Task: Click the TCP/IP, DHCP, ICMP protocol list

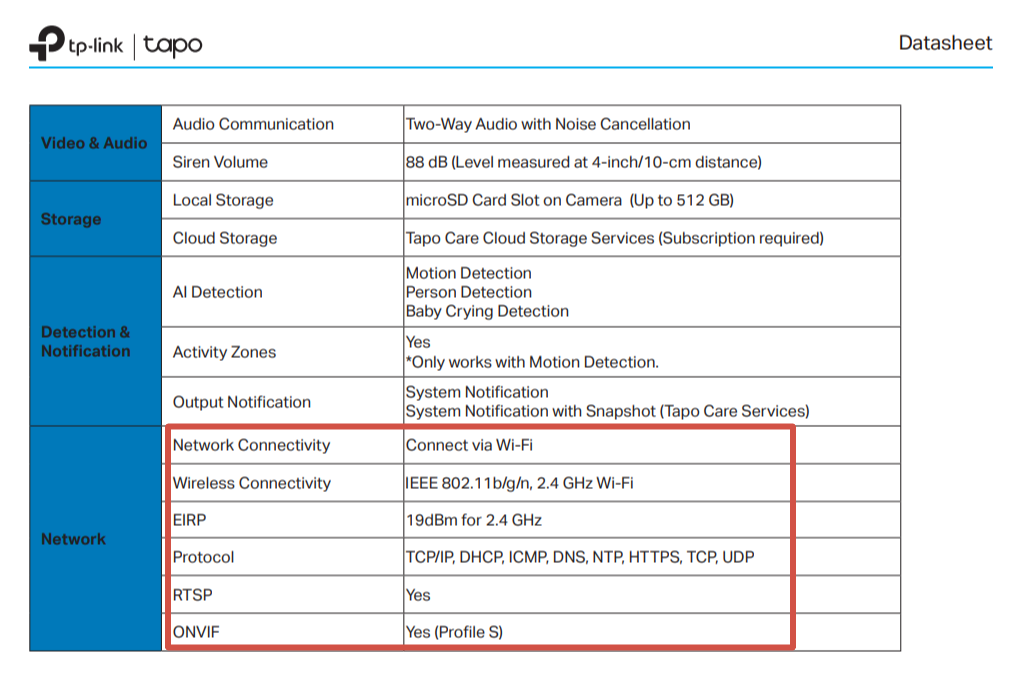Action: click(x=580, y=557)
